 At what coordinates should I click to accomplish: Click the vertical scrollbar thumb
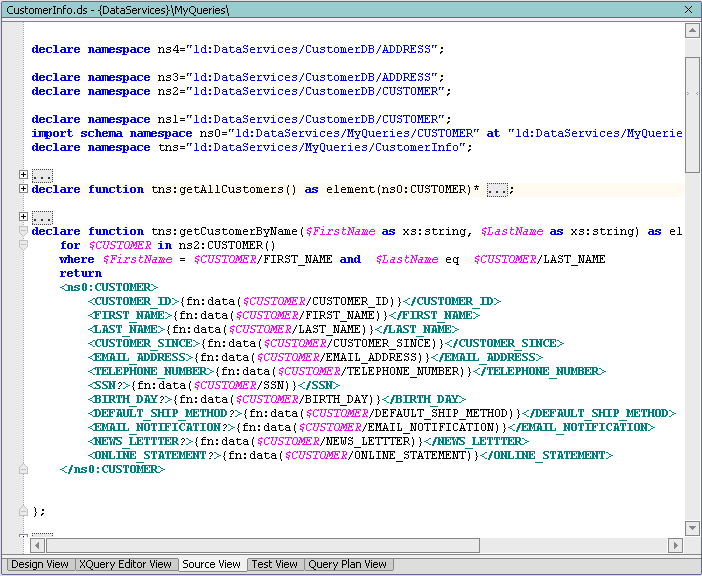[x=692, y=115]
